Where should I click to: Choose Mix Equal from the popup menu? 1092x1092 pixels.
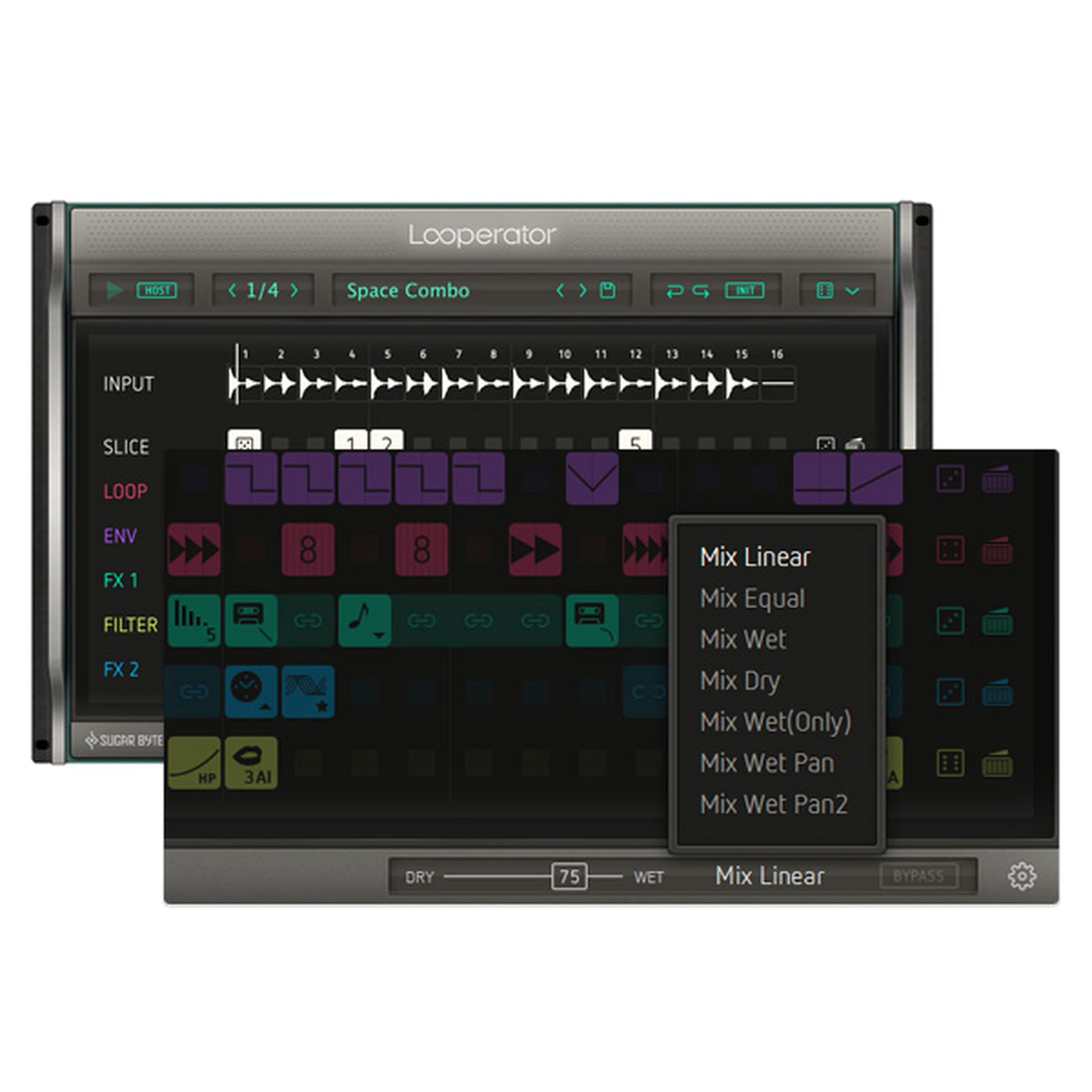point(753,599)
